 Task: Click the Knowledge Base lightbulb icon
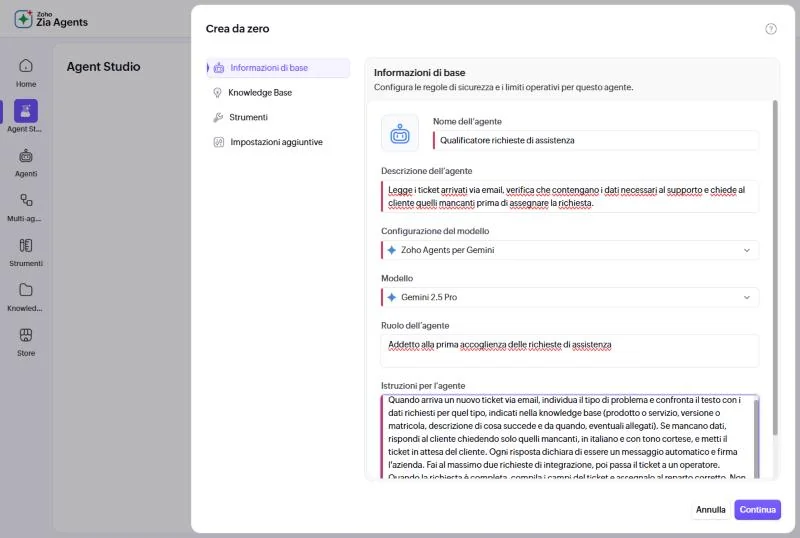tap(217, 92)
